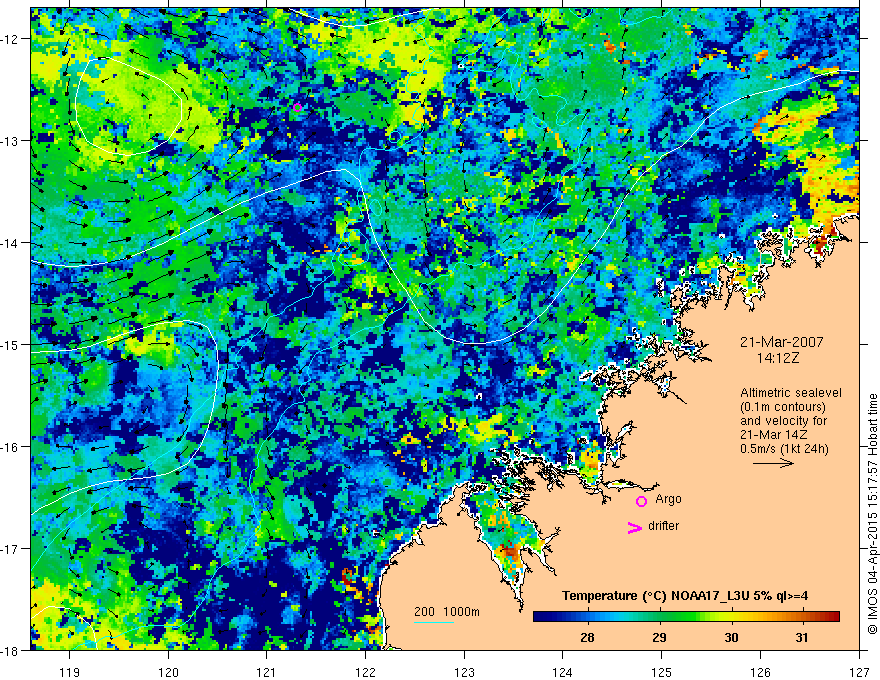The image size is (880, 680).
Task: Click the 'drifter' legend label
Action: click(663, 526)
